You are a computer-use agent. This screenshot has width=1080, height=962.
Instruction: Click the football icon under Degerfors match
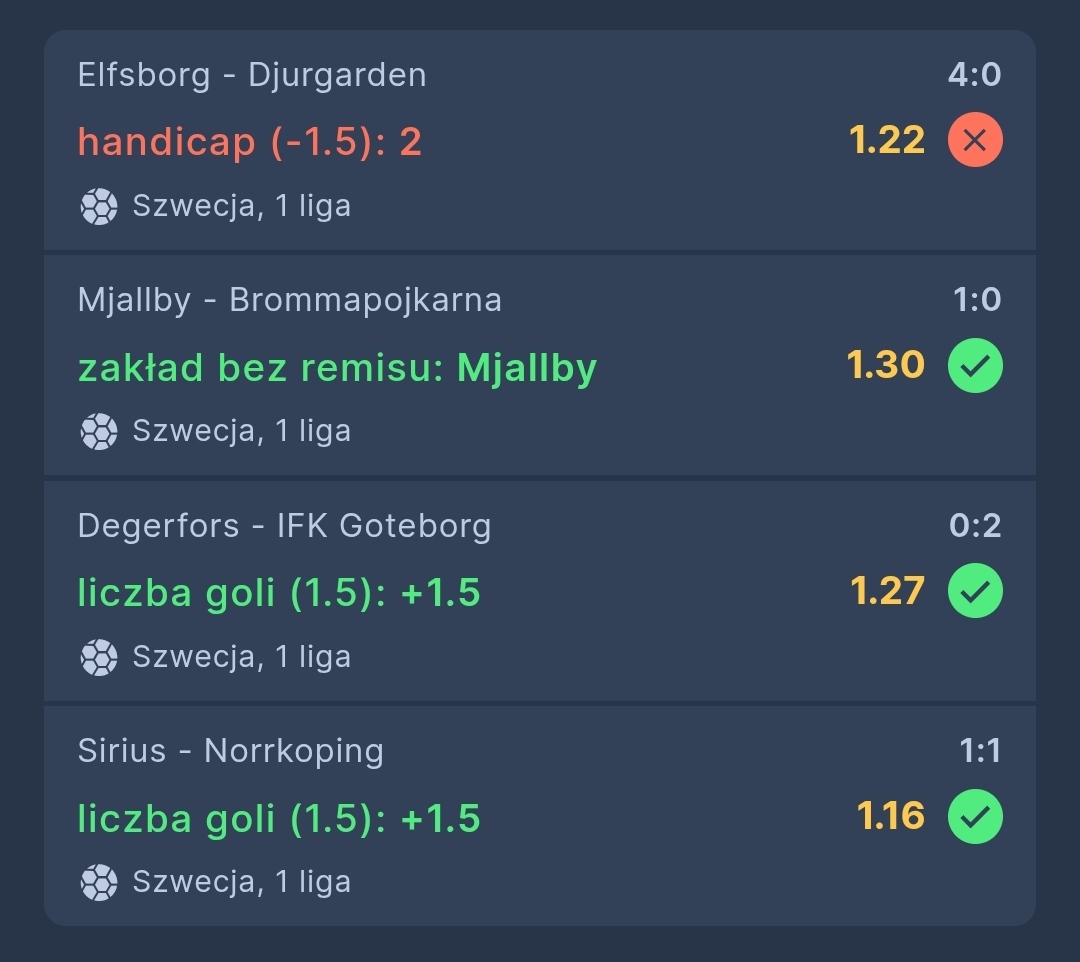click(x=99, y=658)
